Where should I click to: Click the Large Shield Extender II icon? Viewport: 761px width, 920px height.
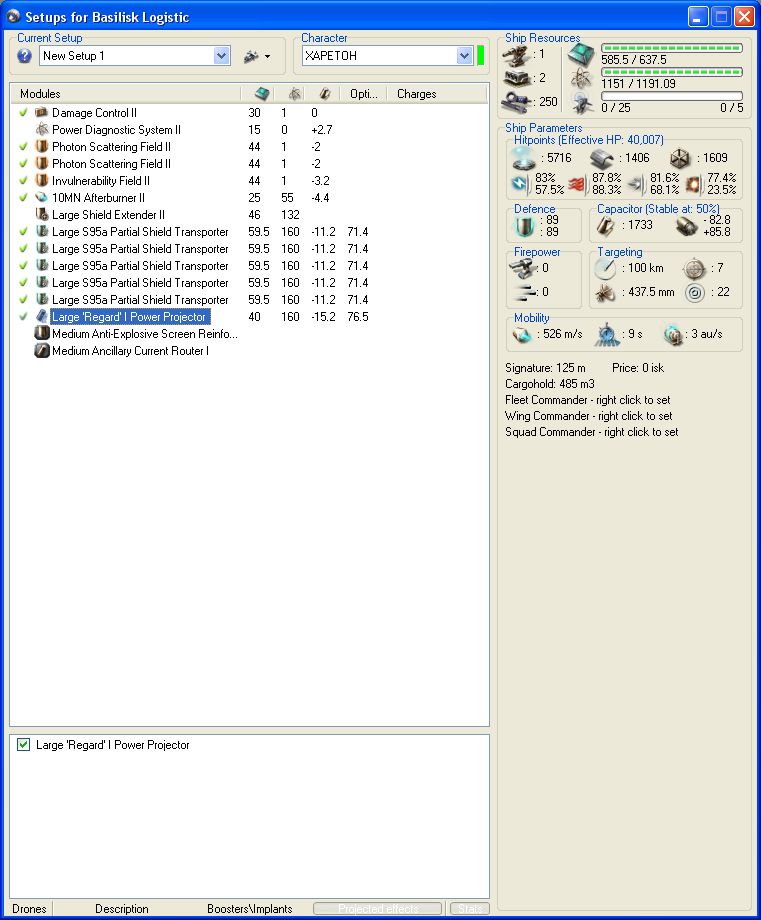coord(42,214)
